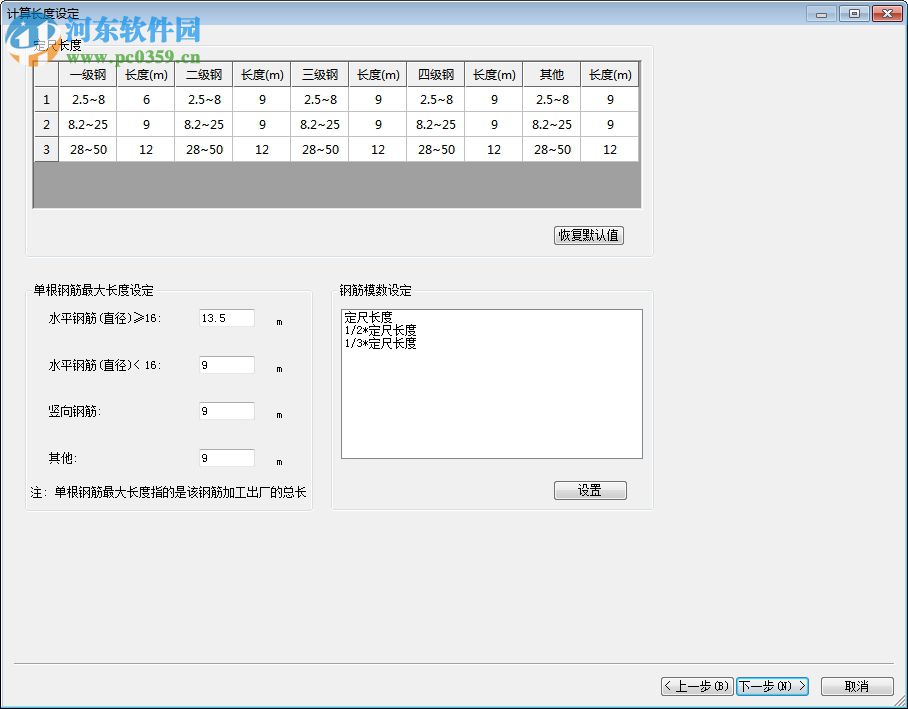Click the length value 6 for 一级钢 row 1
The height and width of the screenshot is (709, 908).
tap(145, 99)
